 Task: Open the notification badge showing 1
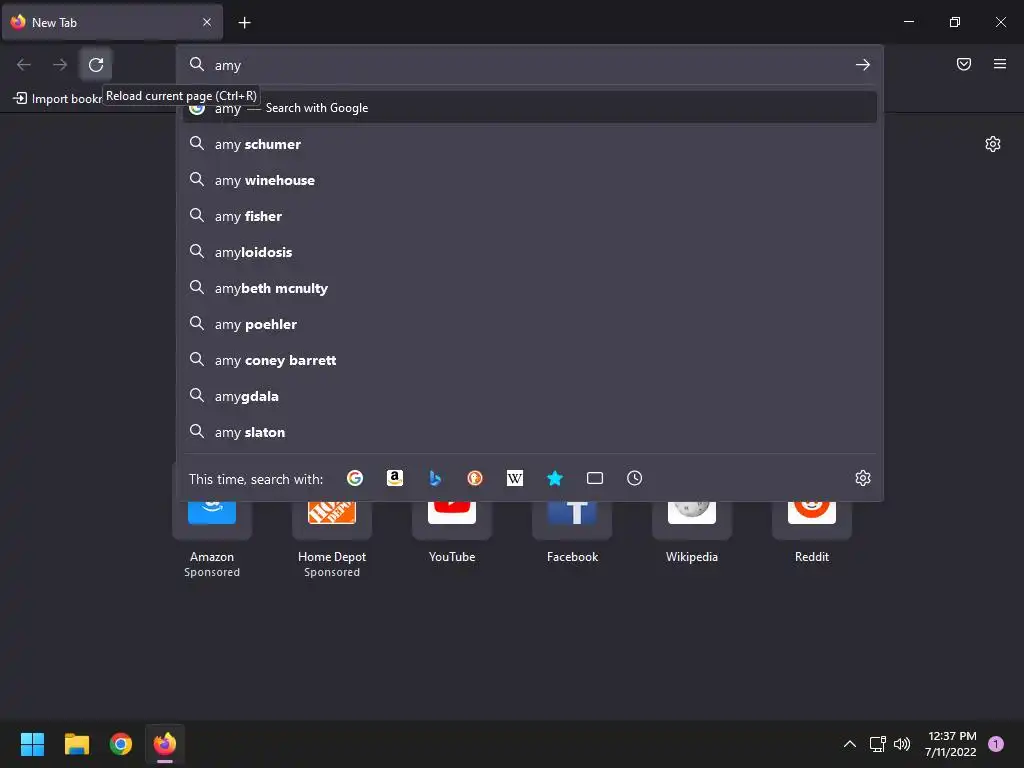tap(996, 744)
